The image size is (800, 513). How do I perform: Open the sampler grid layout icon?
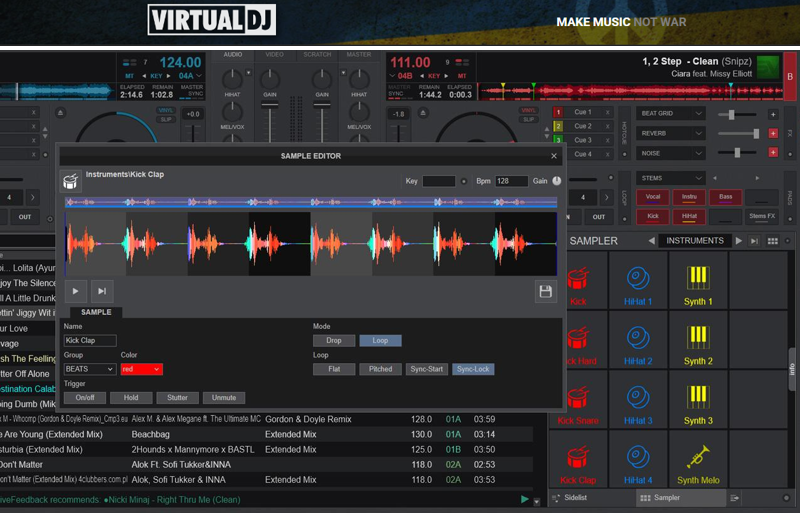point(772,241)
